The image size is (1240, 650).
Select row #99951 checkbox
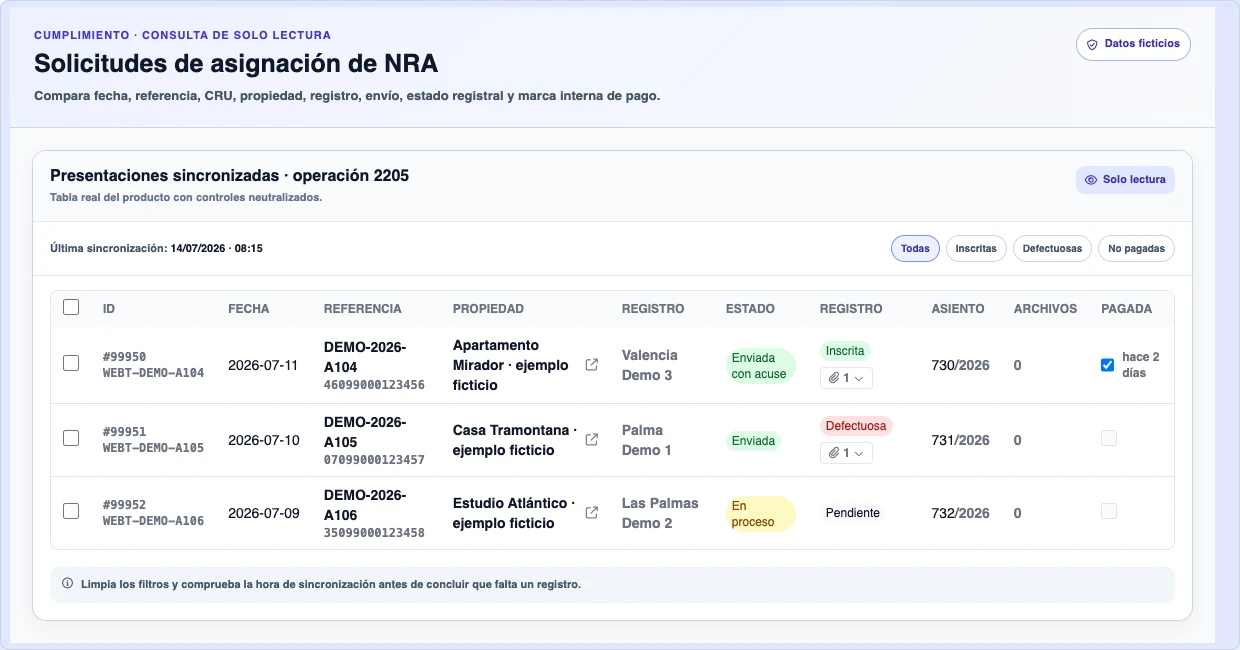pos(71,439)
